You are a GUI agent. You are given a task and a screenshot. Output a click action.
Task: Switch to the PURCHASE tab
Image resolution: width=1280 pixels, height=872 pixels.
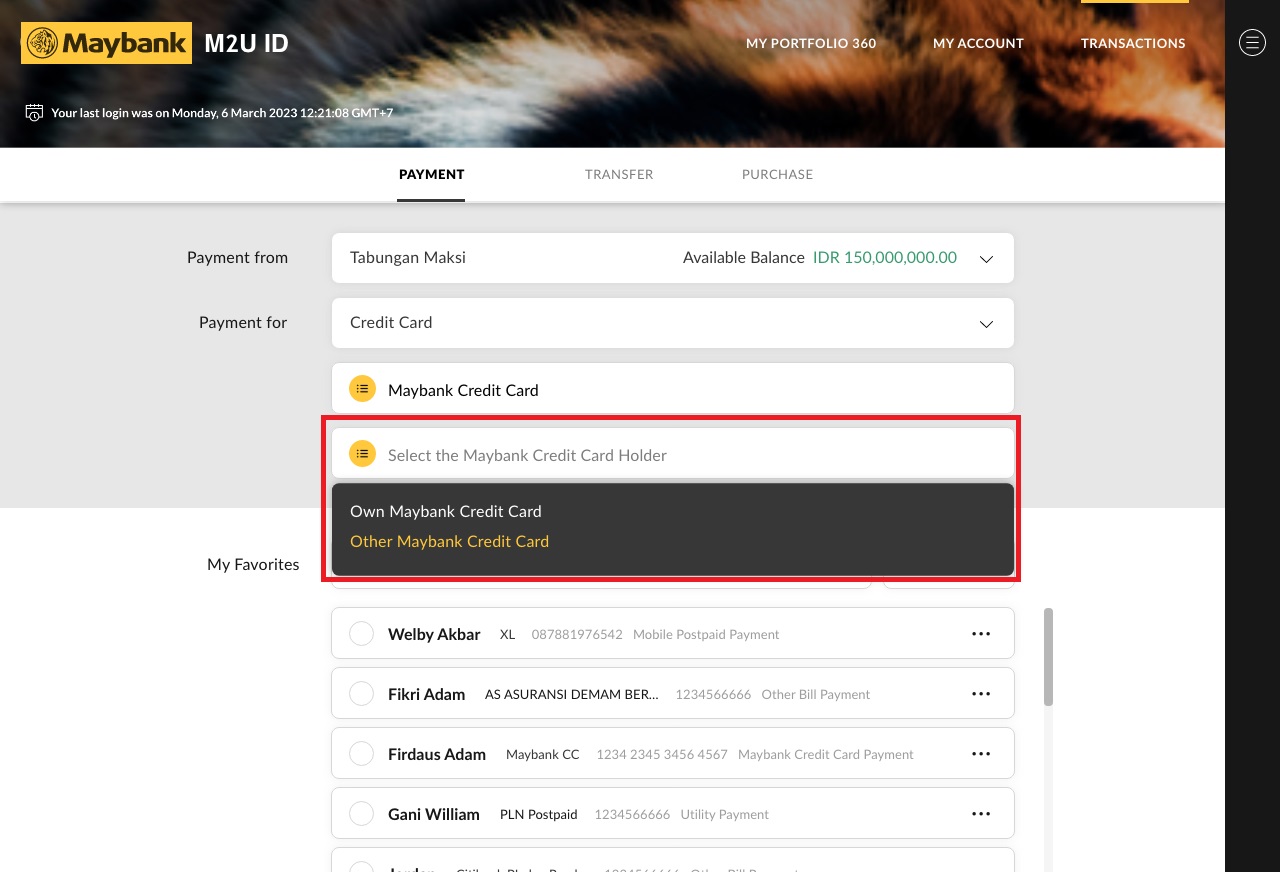pos(777,174)
